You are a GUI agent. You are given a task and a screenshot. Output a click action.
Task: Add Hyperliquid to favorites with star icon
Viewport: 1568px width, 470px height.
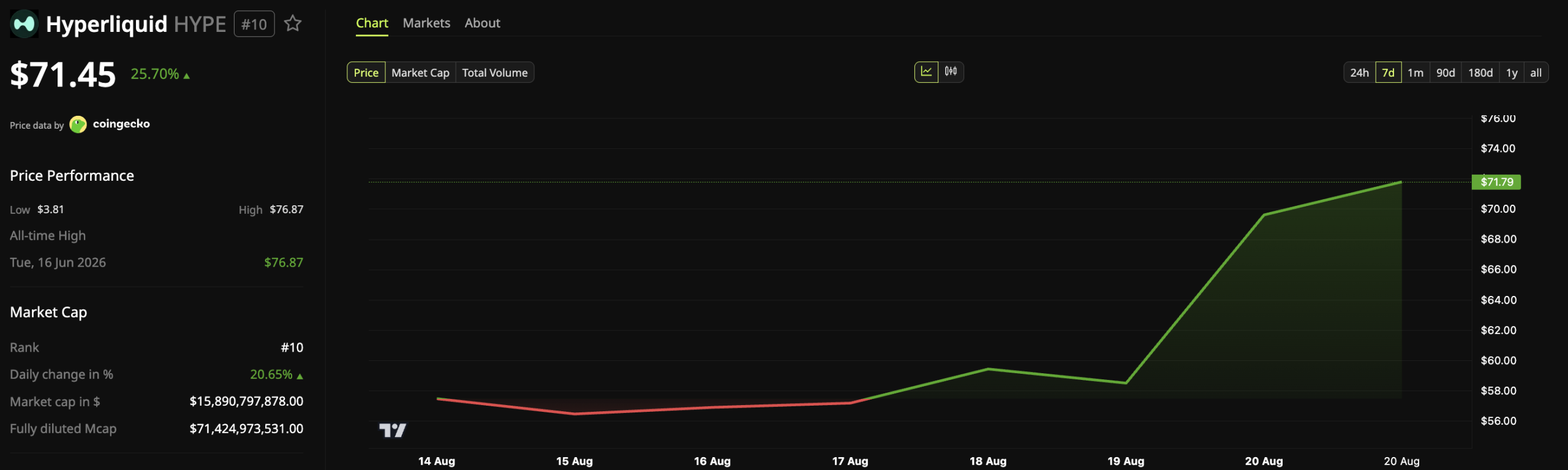pos(293,24)
